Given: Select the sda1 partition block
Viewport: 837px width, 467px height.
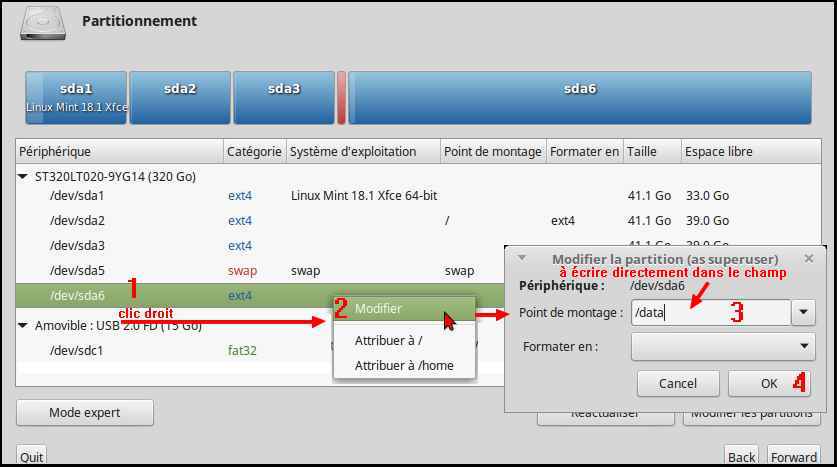Looking at the screenshot, I should 76,97.
